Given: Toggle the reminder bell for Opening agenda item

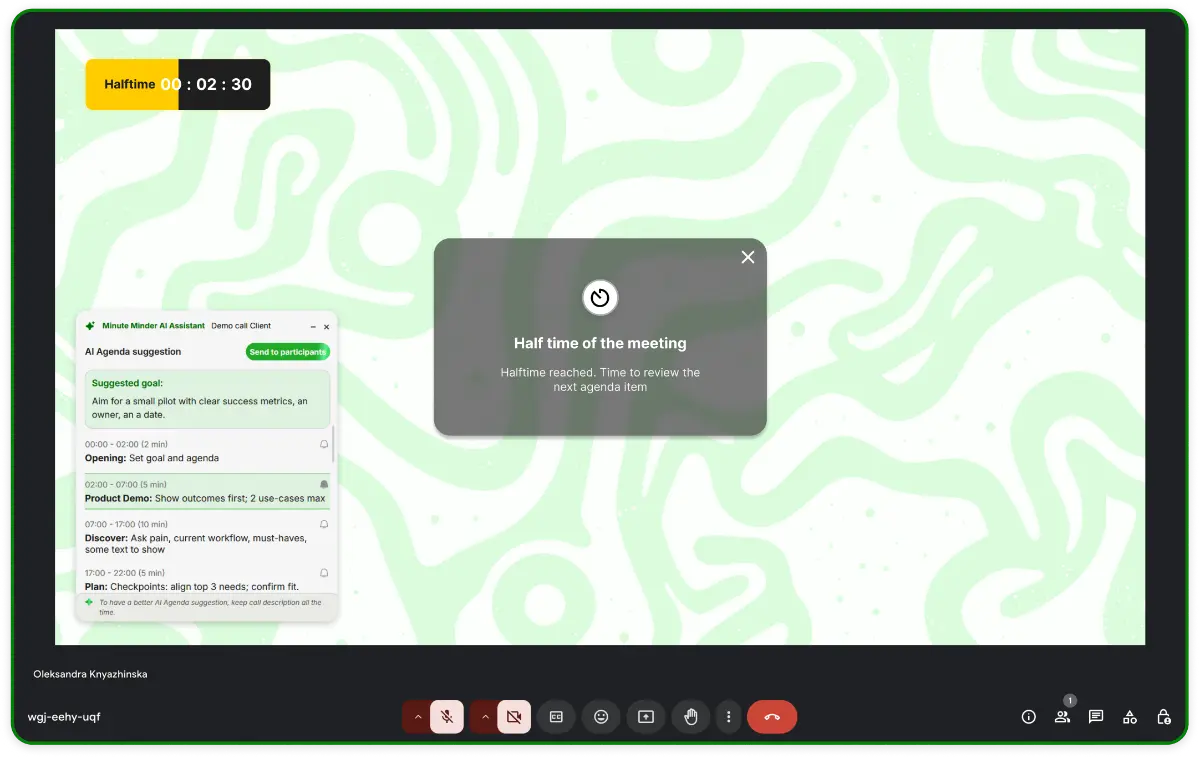Looking at the screenshot, I should (323, 444).
